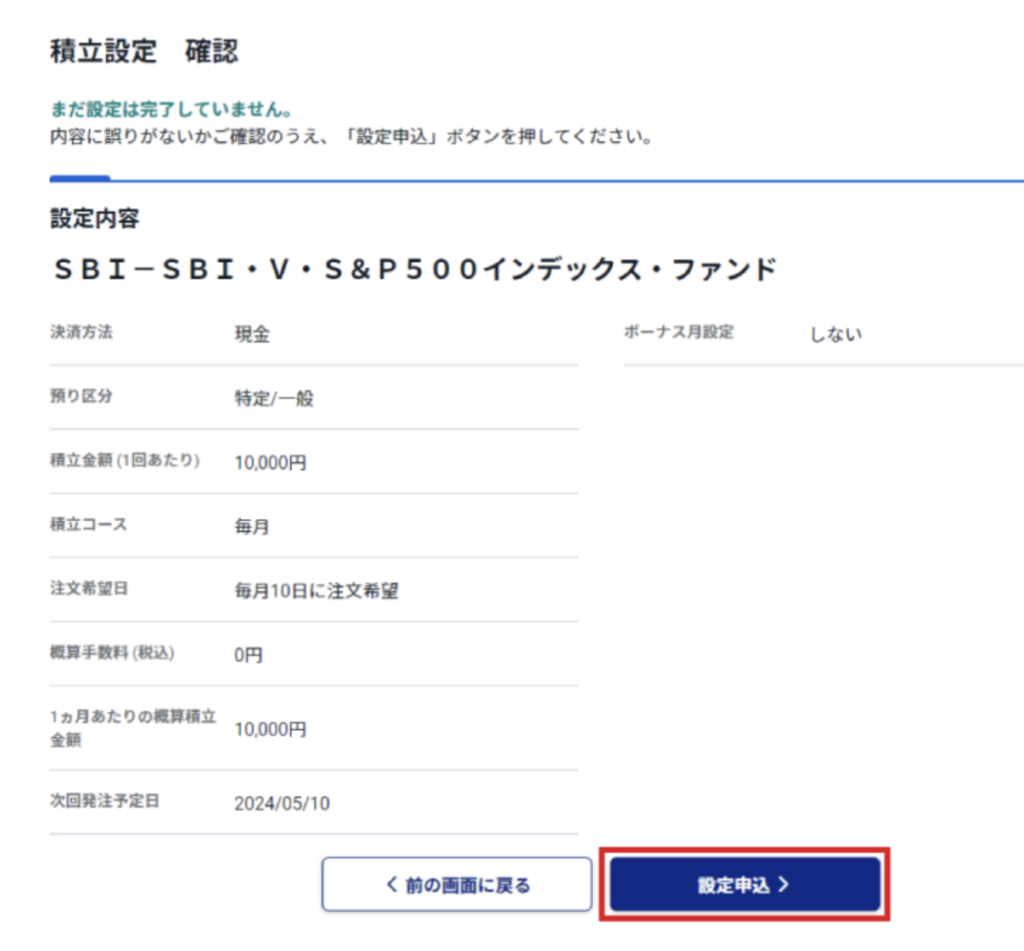Select the 2024/05/10 date value
Image resolution: width=1024 pixels, height=951 pixels.
coord(282,803)
